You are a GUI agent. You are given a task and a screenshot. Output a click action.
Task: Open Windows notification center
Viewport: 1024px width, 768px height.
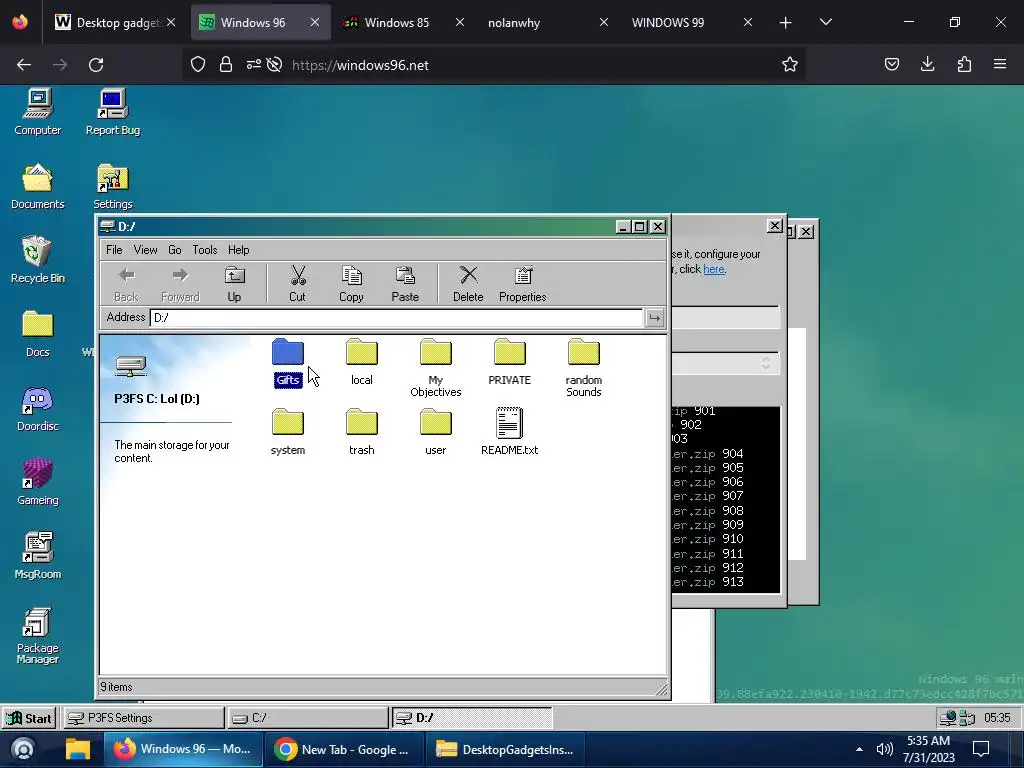point(981,749)
